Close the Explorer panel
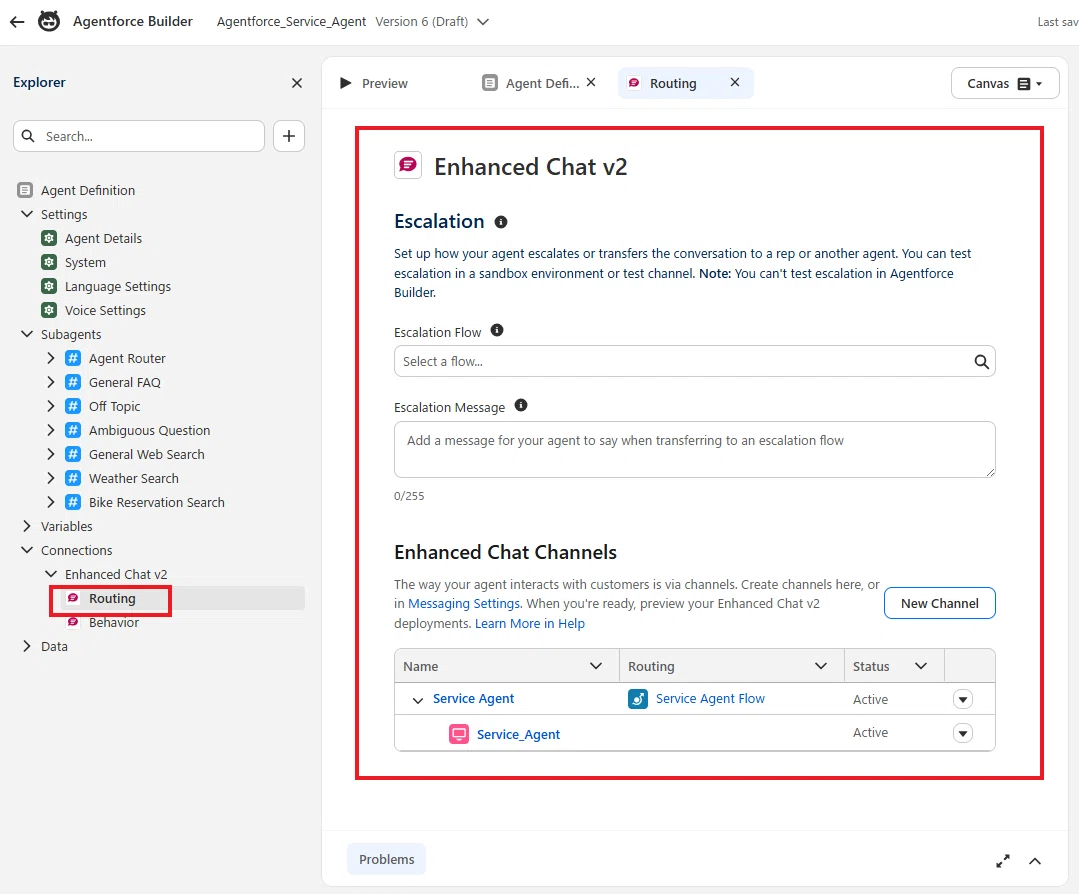1079x894 pixels. 297,83
